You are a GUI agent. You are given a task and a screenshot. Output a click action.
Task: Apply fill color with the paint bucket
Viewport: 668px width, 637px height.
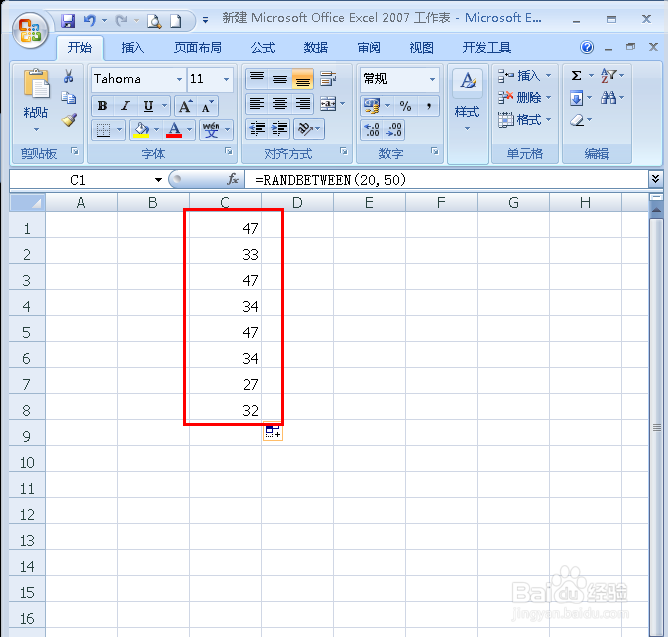coord(141,130)
